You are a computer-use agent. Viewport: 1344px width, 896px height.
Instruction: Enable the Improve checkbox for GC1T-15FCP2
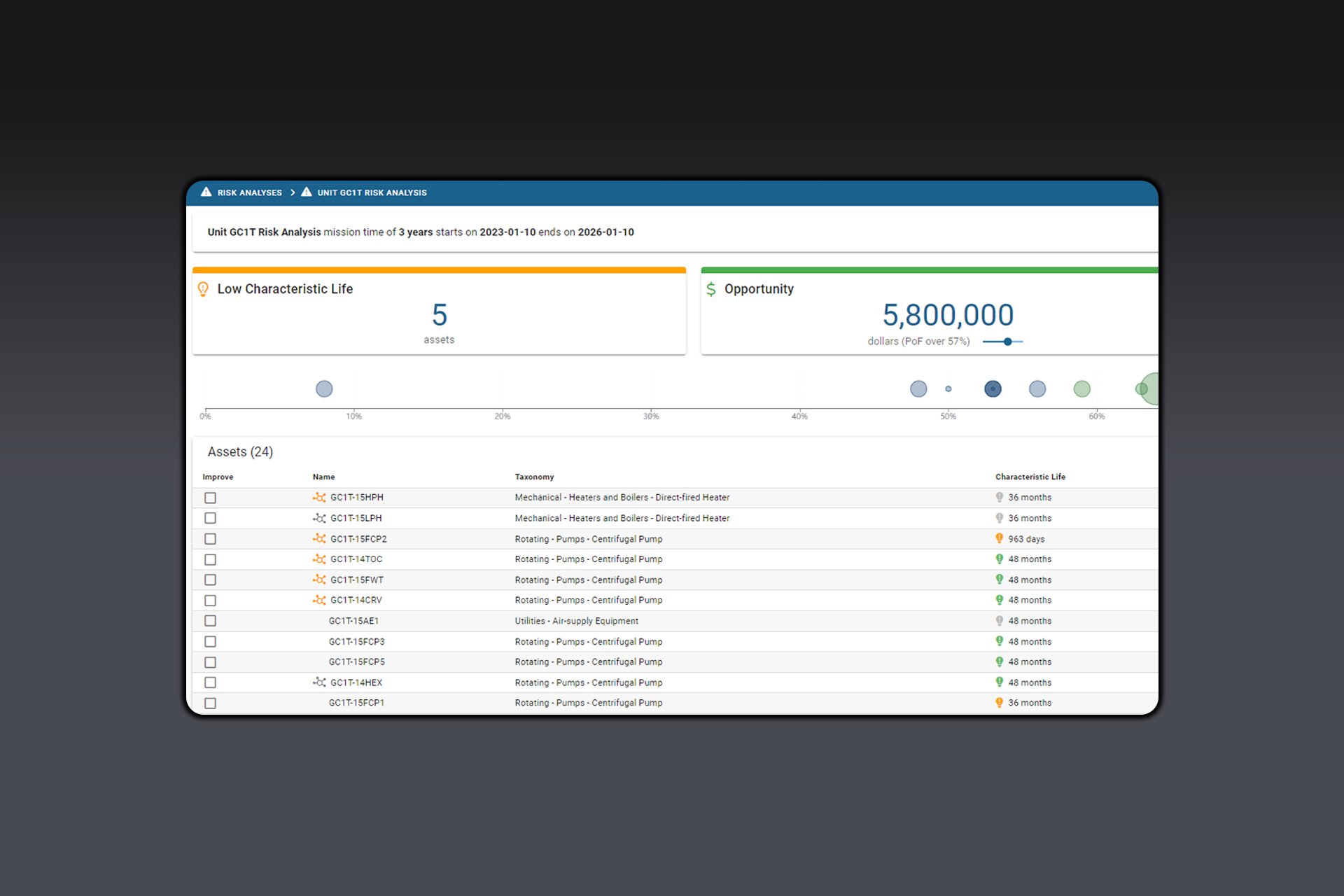pyautogui.click(x=210, y=539)
